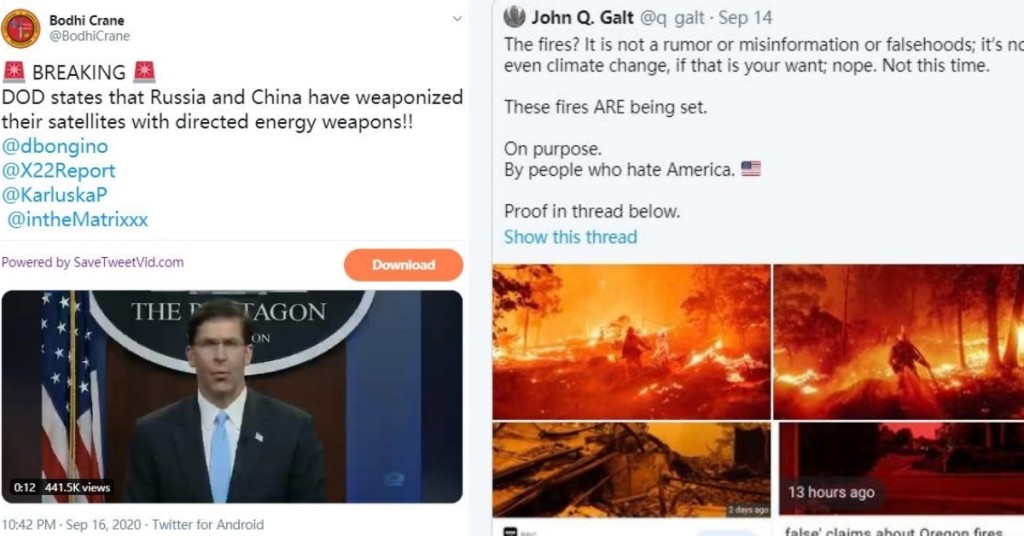This screenshot has width=1024, height=536.
Task: Click the American flag emoji
Action: click(751, 169)
